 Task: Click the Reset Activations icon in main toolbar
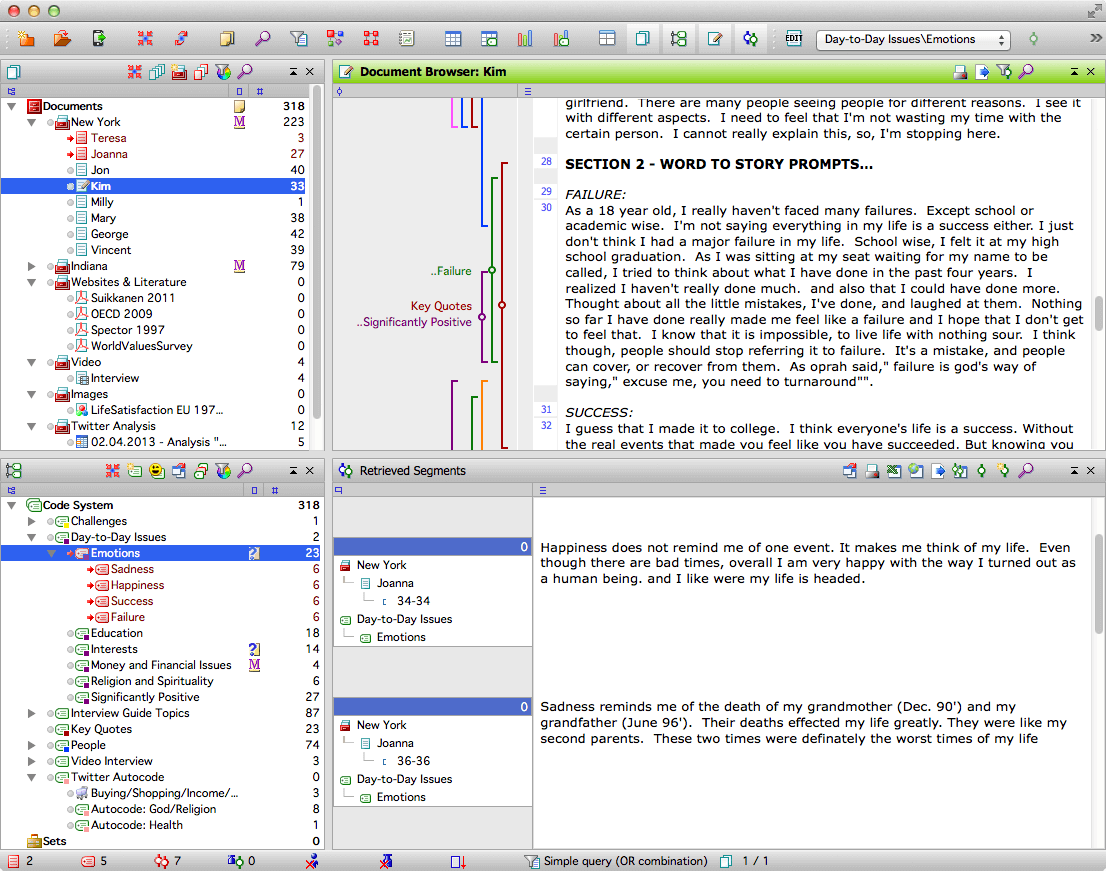[145, 39]
